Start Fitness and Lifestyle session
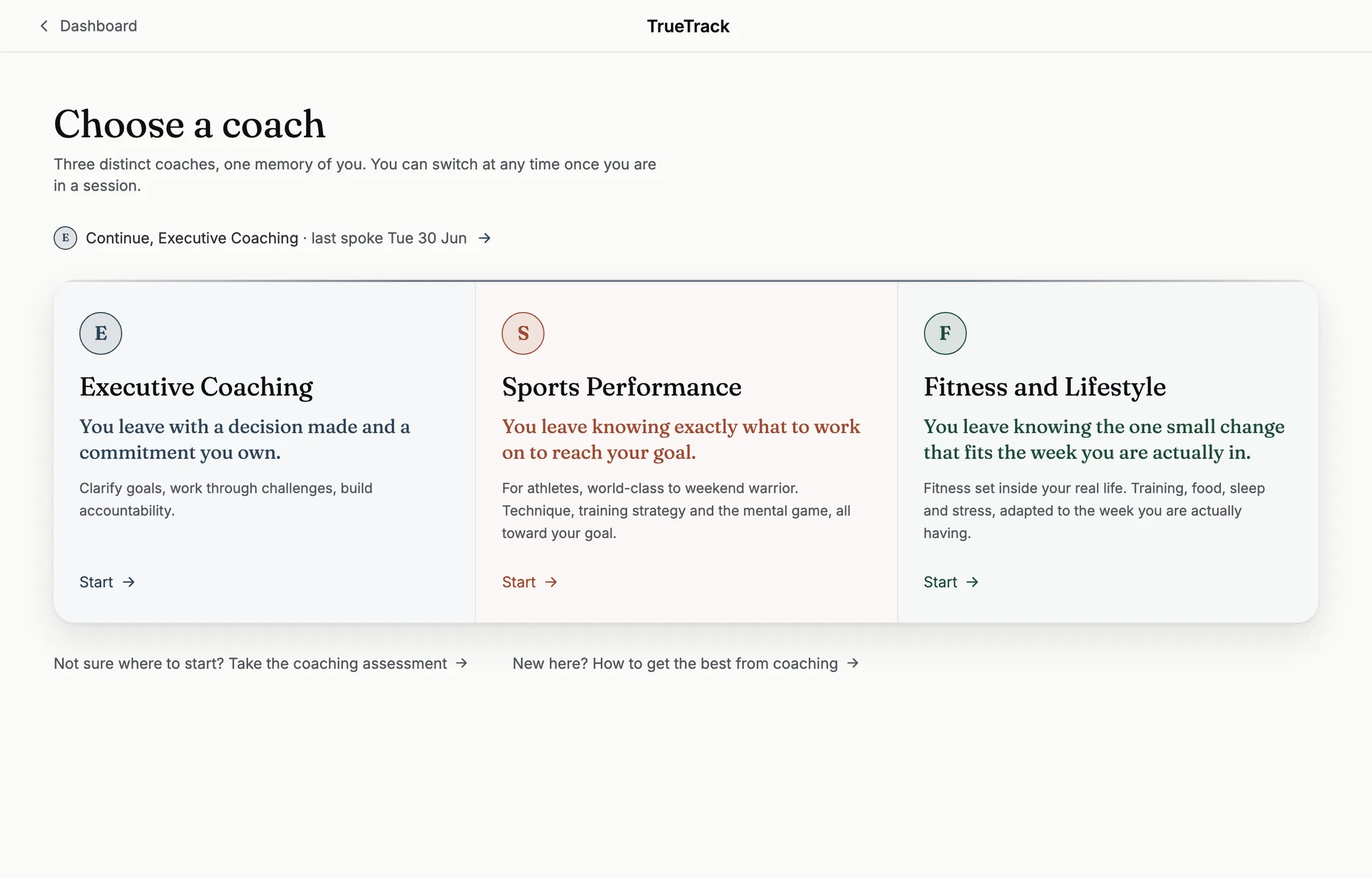Image resolution: width=1372 pixels, height=879 pixels. (x=951, y=582)
